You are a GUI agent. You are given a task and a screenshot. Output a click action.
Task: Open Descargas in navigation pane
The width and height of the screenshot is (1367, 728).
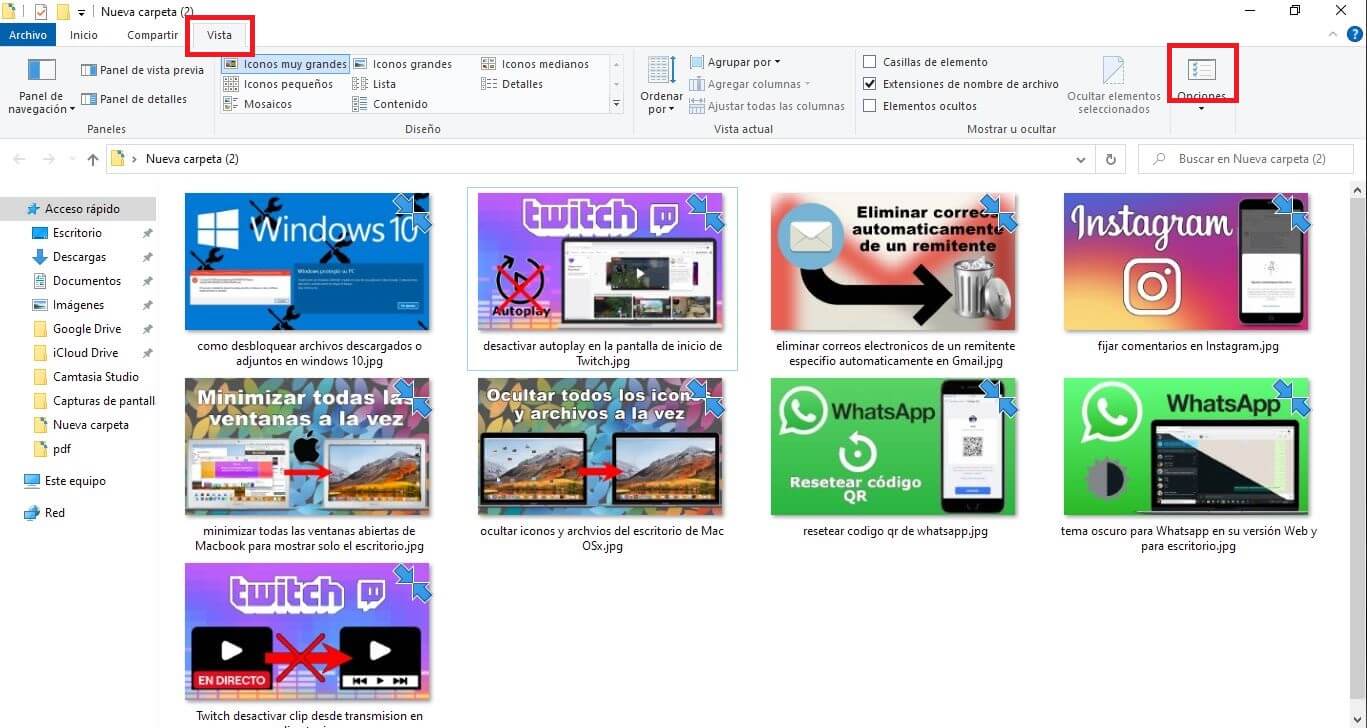click(x=78, y=257)
